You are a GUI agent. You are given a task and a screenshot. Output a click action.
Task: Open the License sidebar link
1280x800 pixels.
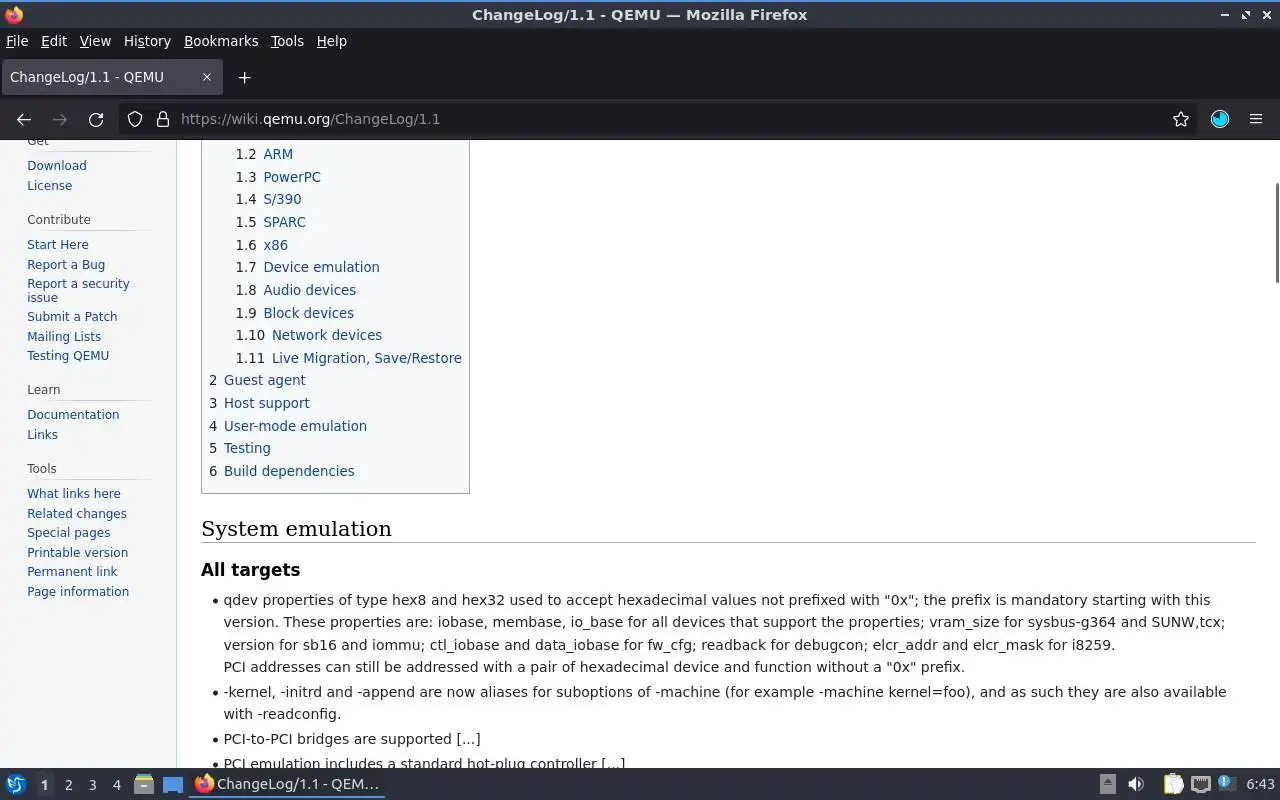point(50,186)
